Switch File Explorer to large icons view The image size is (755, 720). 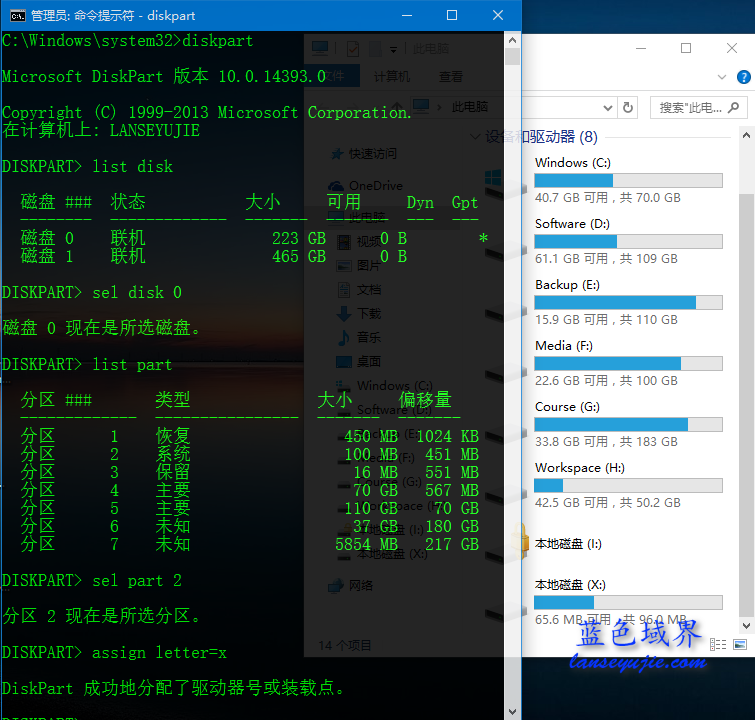(740, 644)
